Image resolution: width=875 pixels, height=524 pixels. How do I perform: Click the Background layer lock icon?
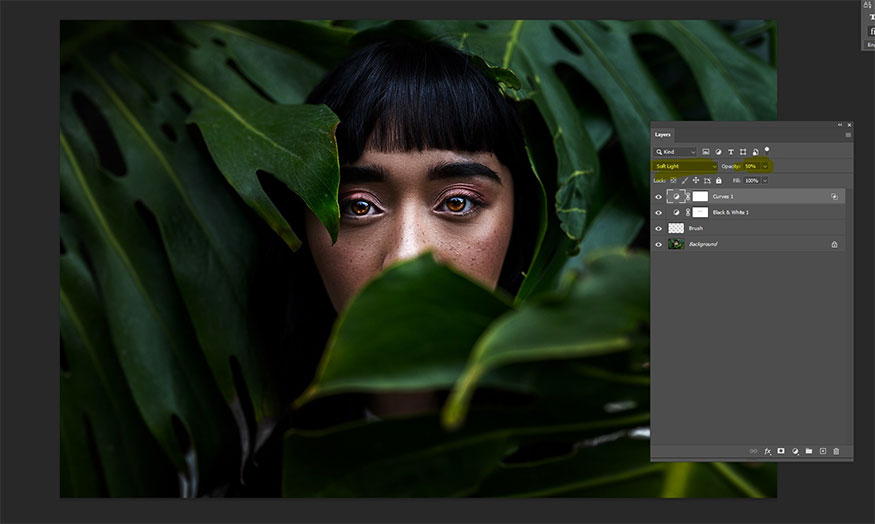click(834, 244)
